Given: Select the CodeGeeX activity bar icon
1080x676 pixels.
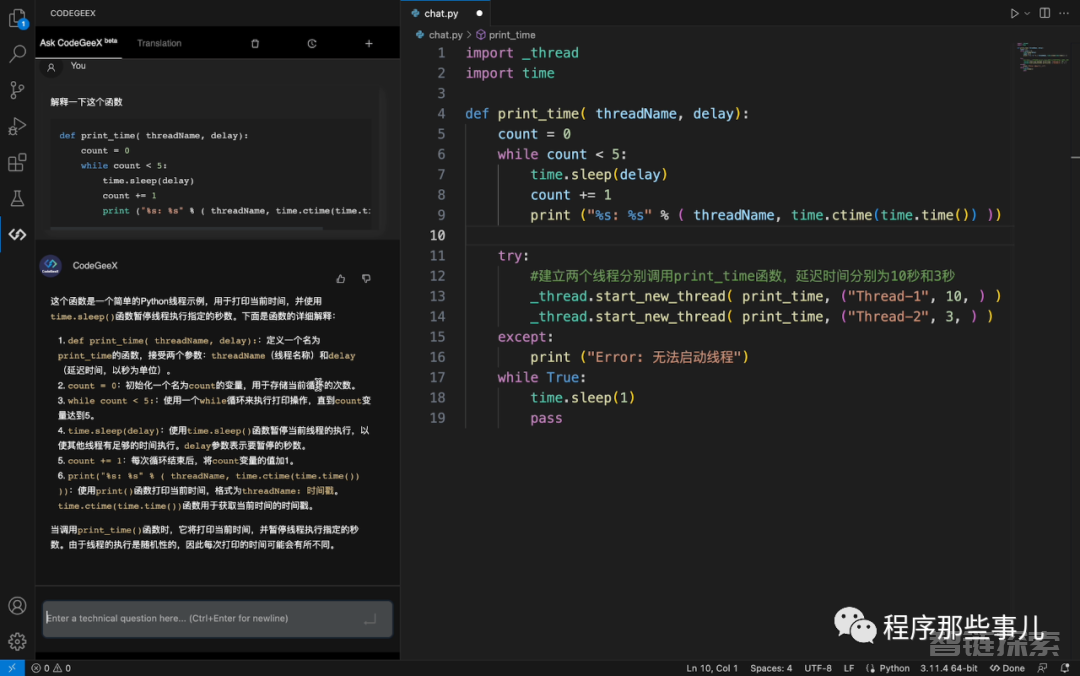Looking at the screenshot, I should click(x=17, y=235).
